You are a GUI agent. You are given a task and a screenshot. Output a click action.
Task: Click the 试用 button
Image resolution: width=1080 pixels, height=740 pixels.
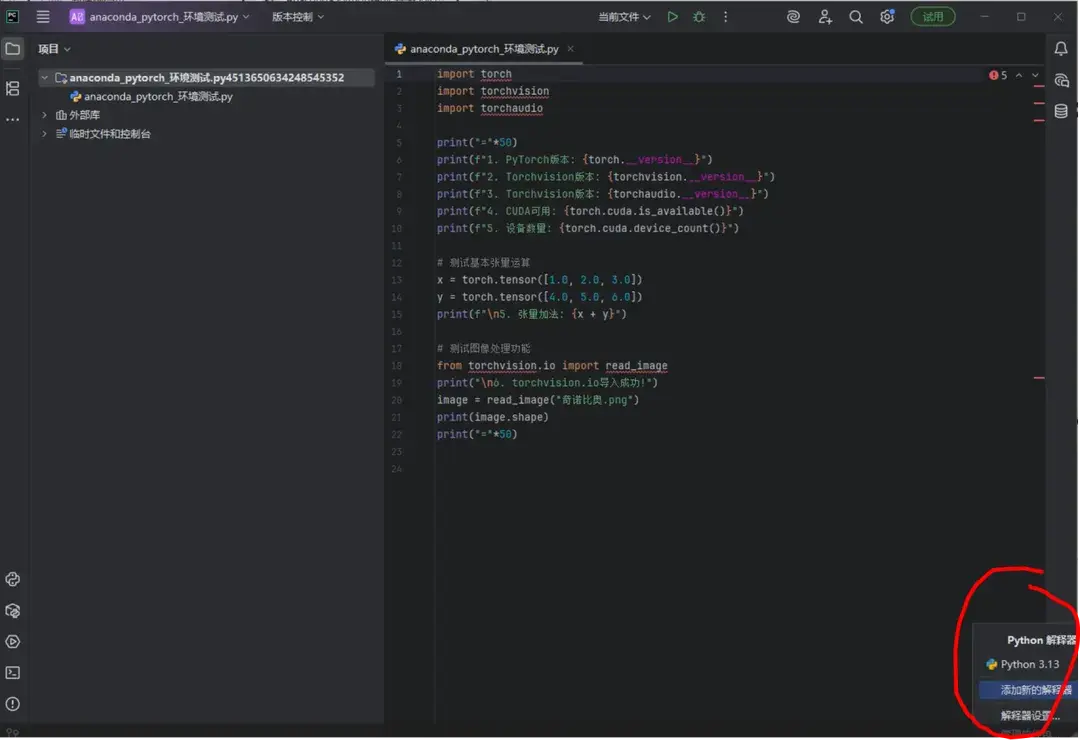(932, 16)
